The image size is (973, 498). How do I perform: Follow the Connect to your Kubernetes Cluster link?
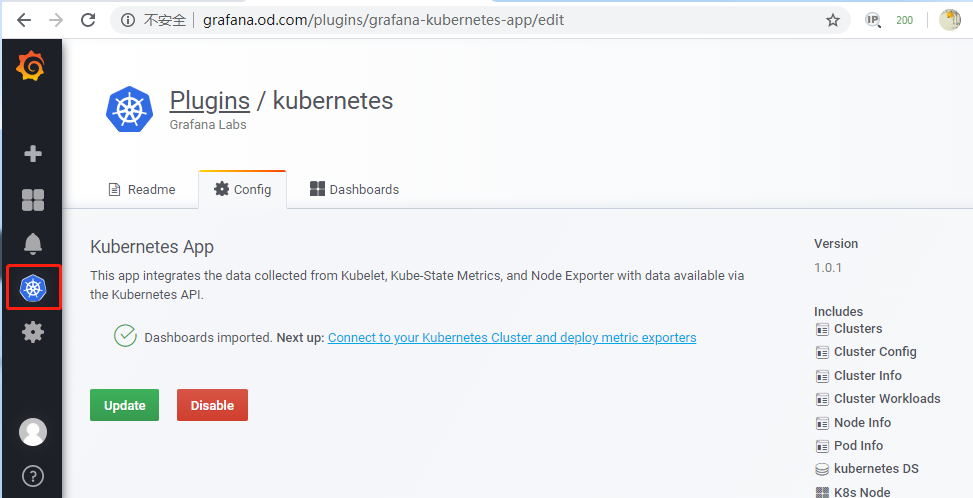[512, 337]
